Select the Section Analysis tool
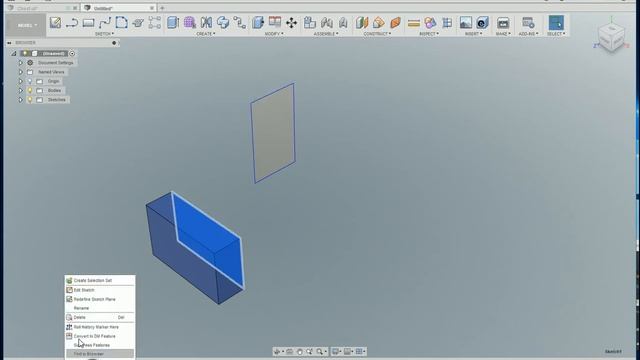Image resolution: width=640 pixels, height=360 pixels. pyautogui.click(x=447, y=22)
